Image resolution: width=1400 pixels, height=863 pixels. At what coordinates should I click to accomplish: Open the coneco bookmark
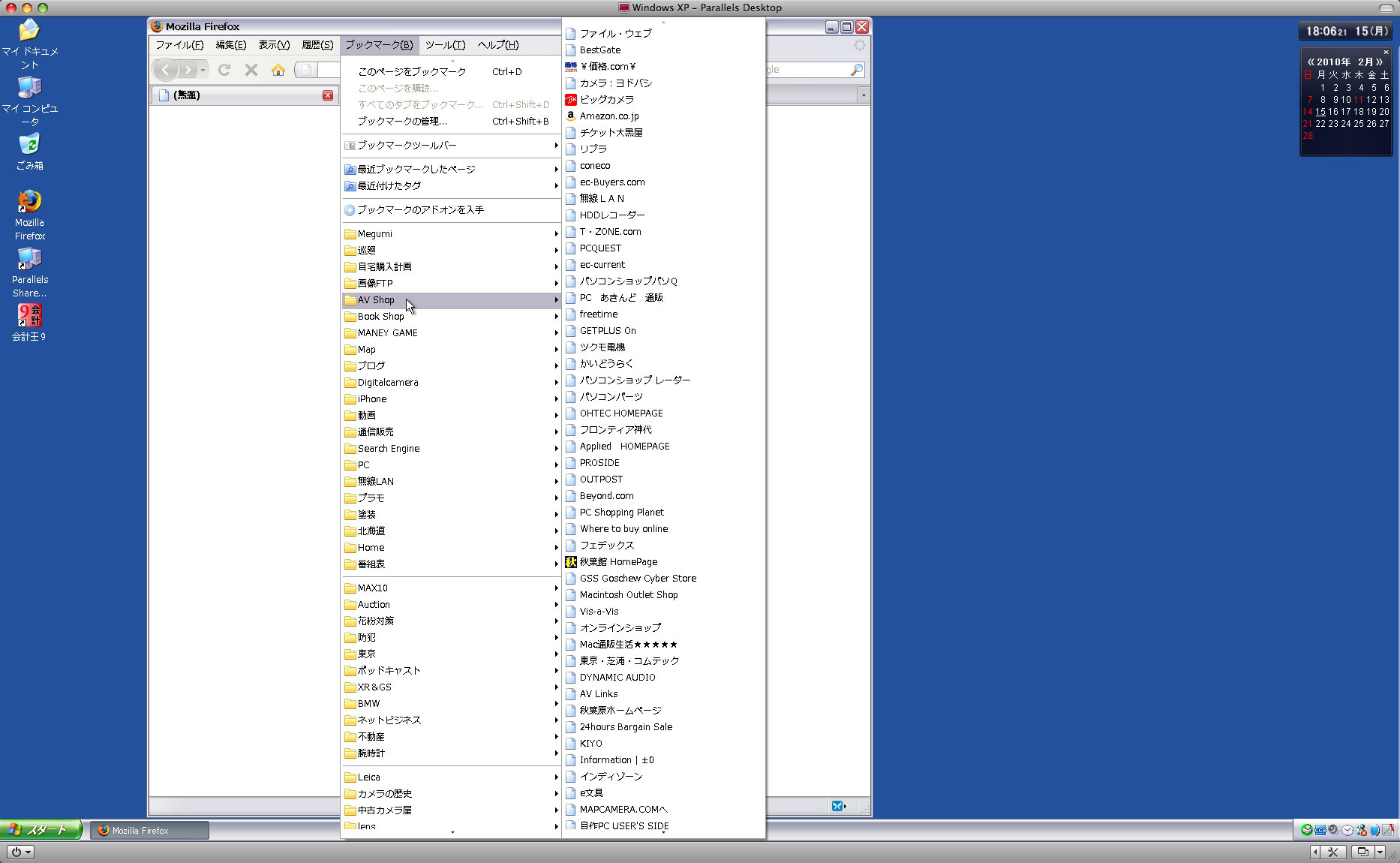pyautogui.click(x=663, y=165)
